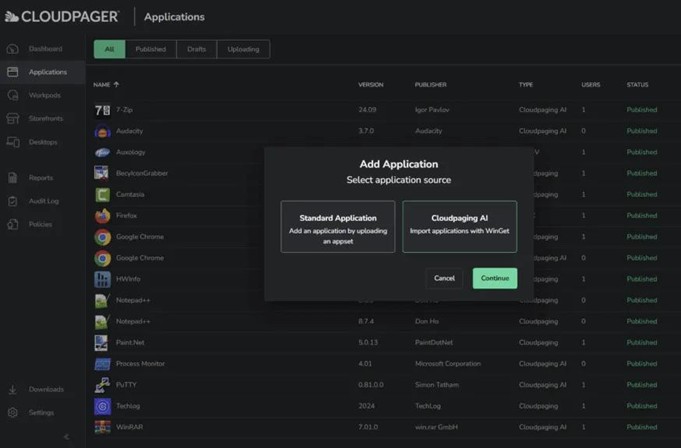This screenshot has width=681, height=448.
Task: Switch to the Published filter tab
Action: [151, 49]
